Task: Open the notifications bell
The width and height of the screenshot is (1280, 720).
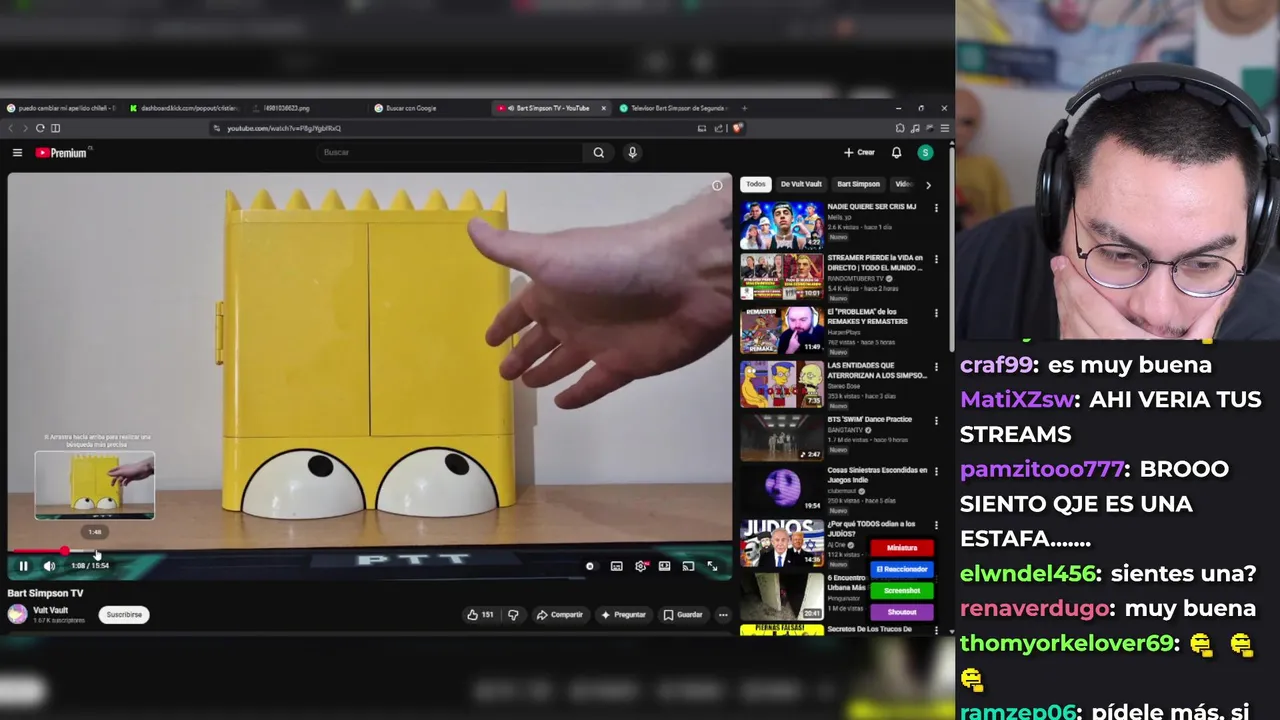Action: (896, 153)
